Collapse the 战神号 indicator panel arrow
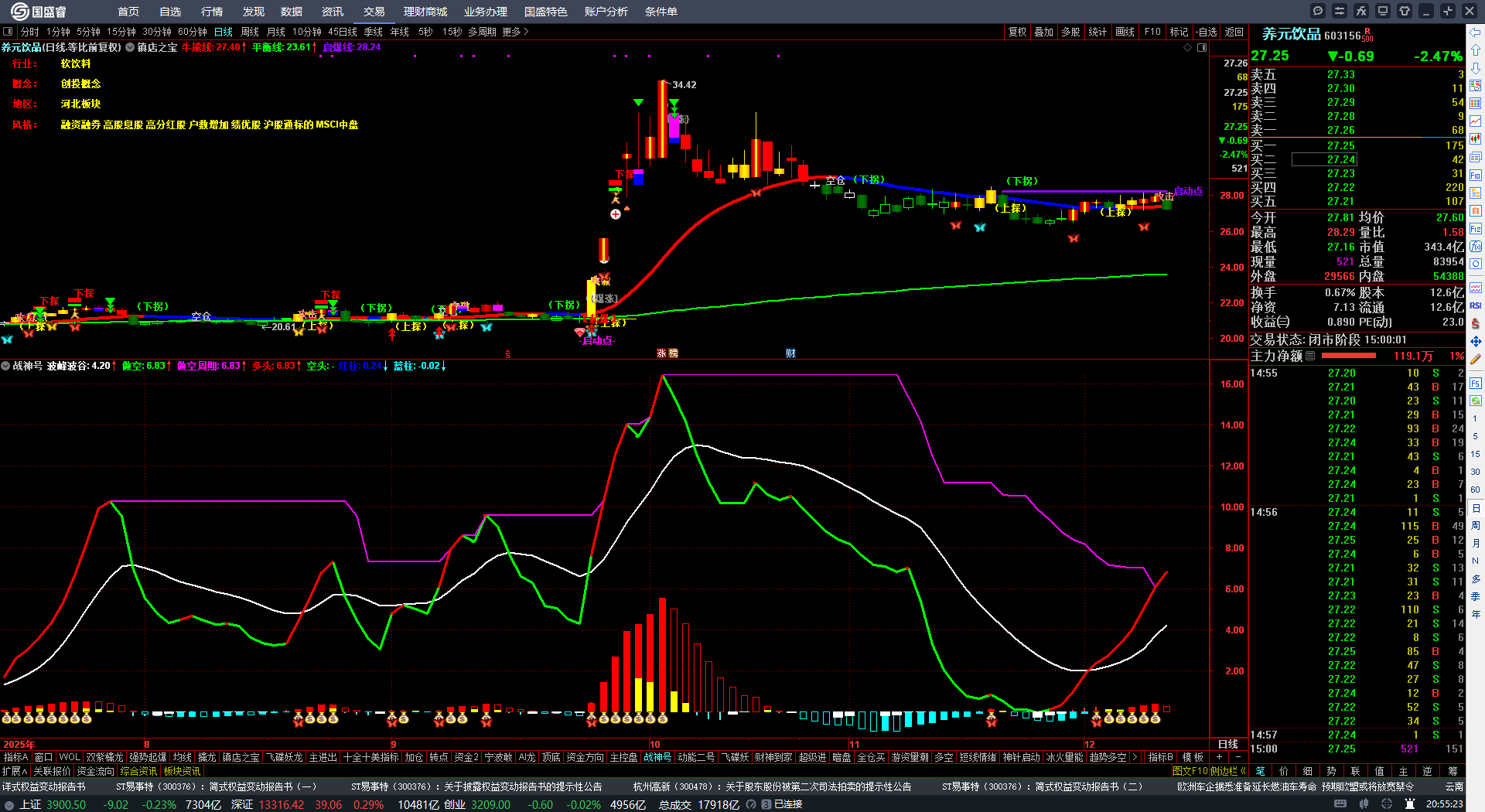The height and width of the screenshot is (812, 1485). tap(5, 366)
